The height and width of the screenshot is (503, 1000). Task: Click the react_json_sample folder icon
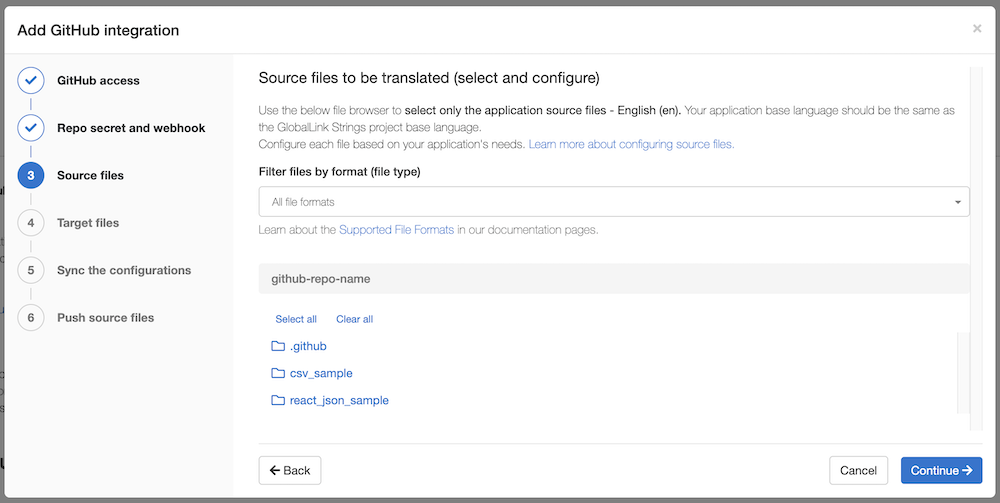pyautogui.click(x=278, y=400)
